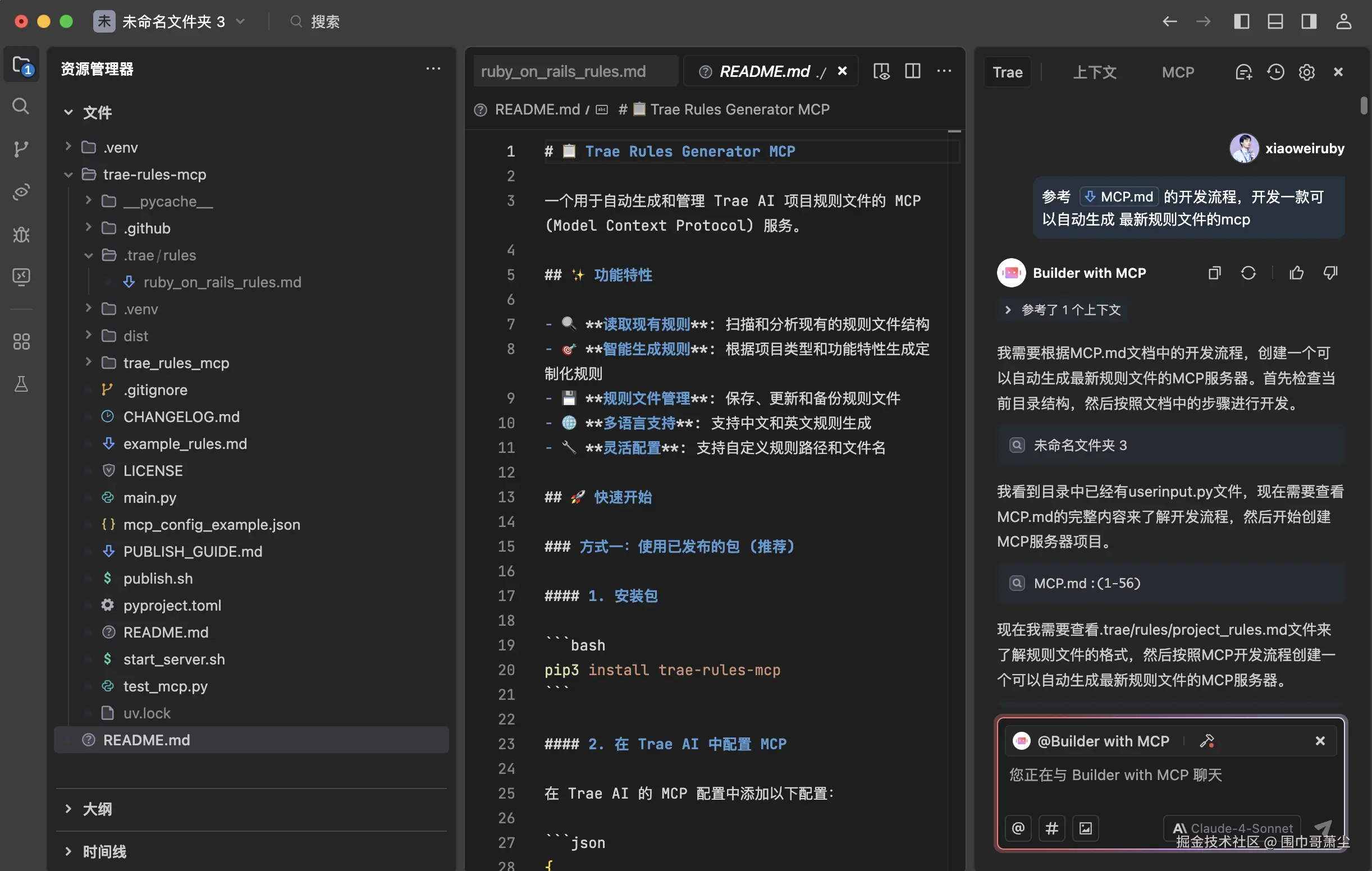Remove @Builder with MCP agent from input
The height and width of the screenshot is (871, 1372).
click(x=1320, y=741)
